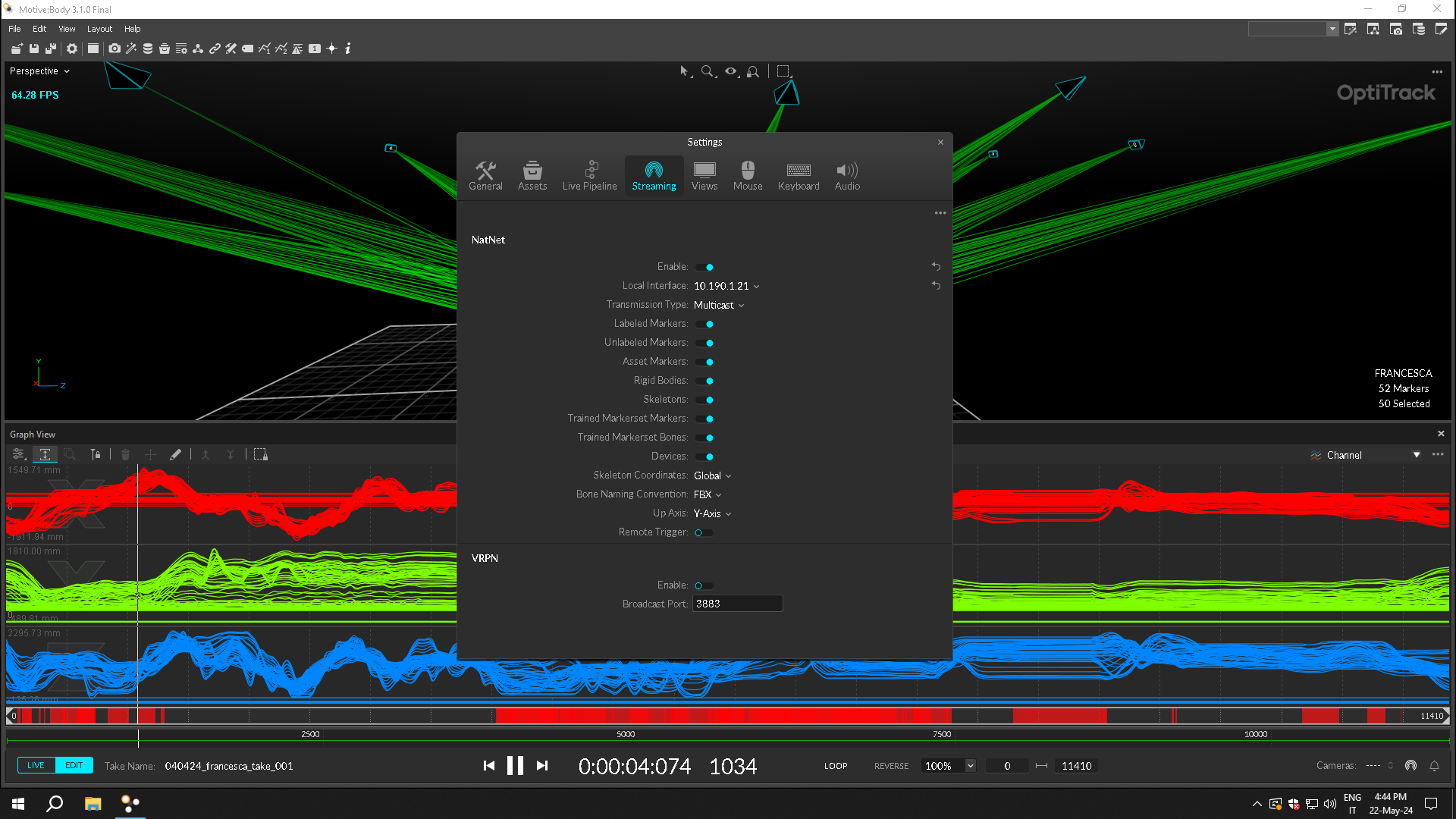Adjust the playback speed percentage control

[x=946, y=766]
